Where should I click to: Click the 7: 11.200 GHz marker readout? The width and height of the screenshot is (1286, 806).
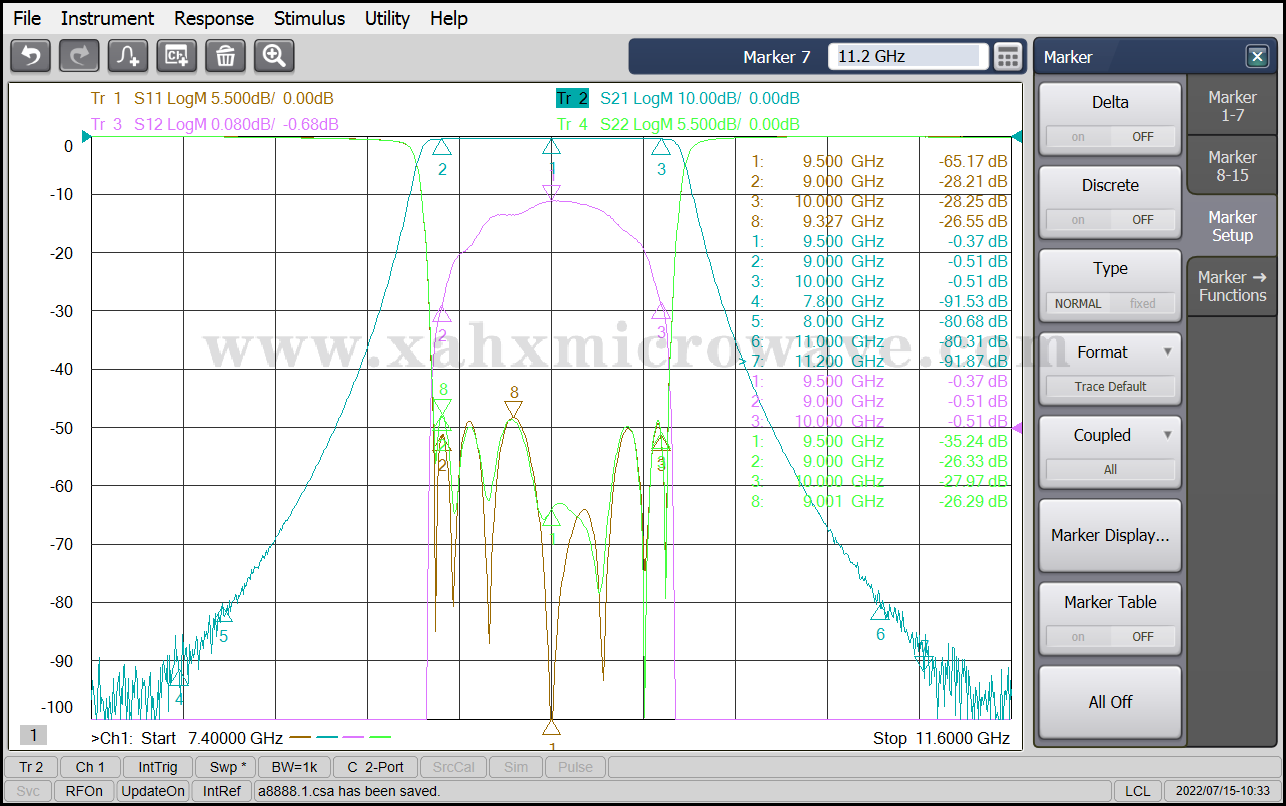coord(879,361)
